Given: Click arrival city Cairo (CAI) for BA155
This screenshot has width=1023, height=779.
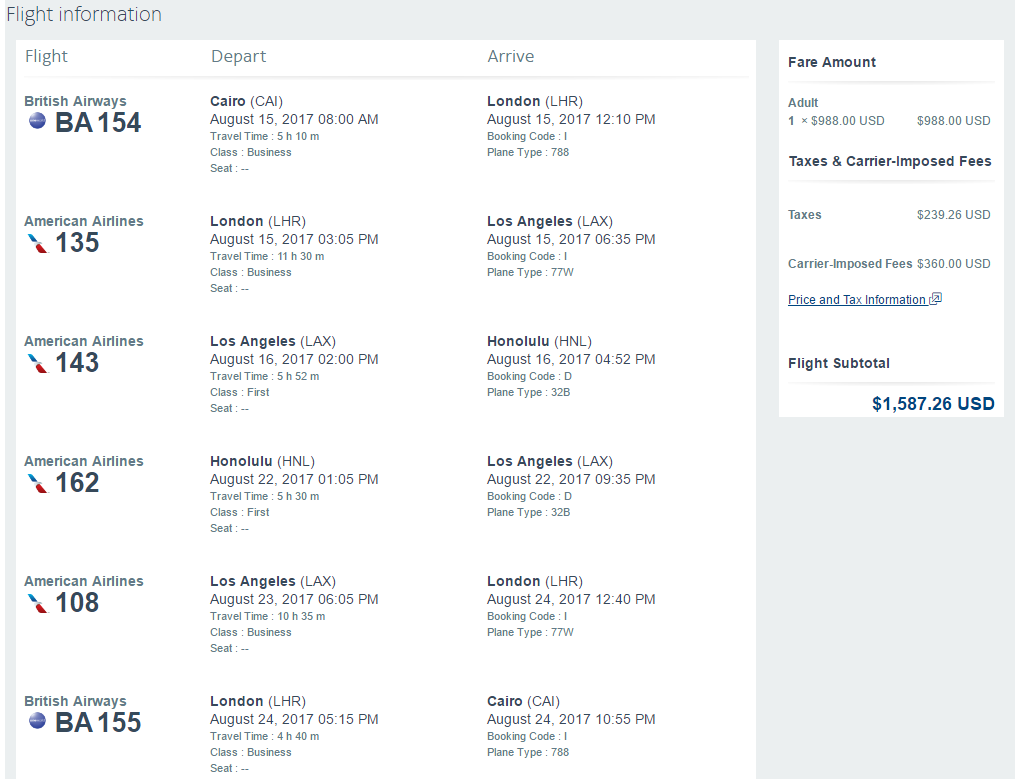Looking at the screenshot, I should (x=523, y=701).
